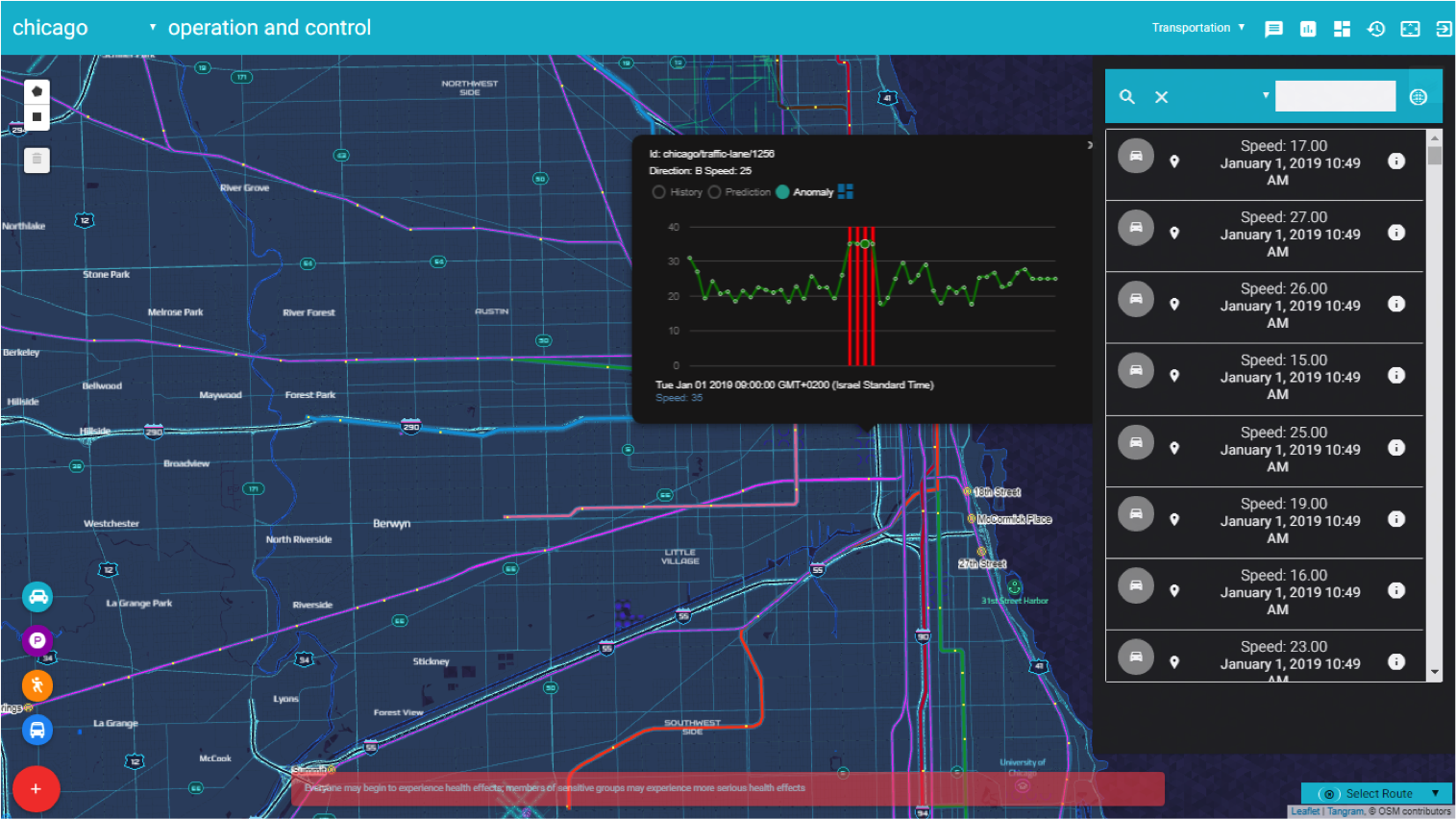
Task: Select the orange pedestrian layer icon
Action: point(37,685)
